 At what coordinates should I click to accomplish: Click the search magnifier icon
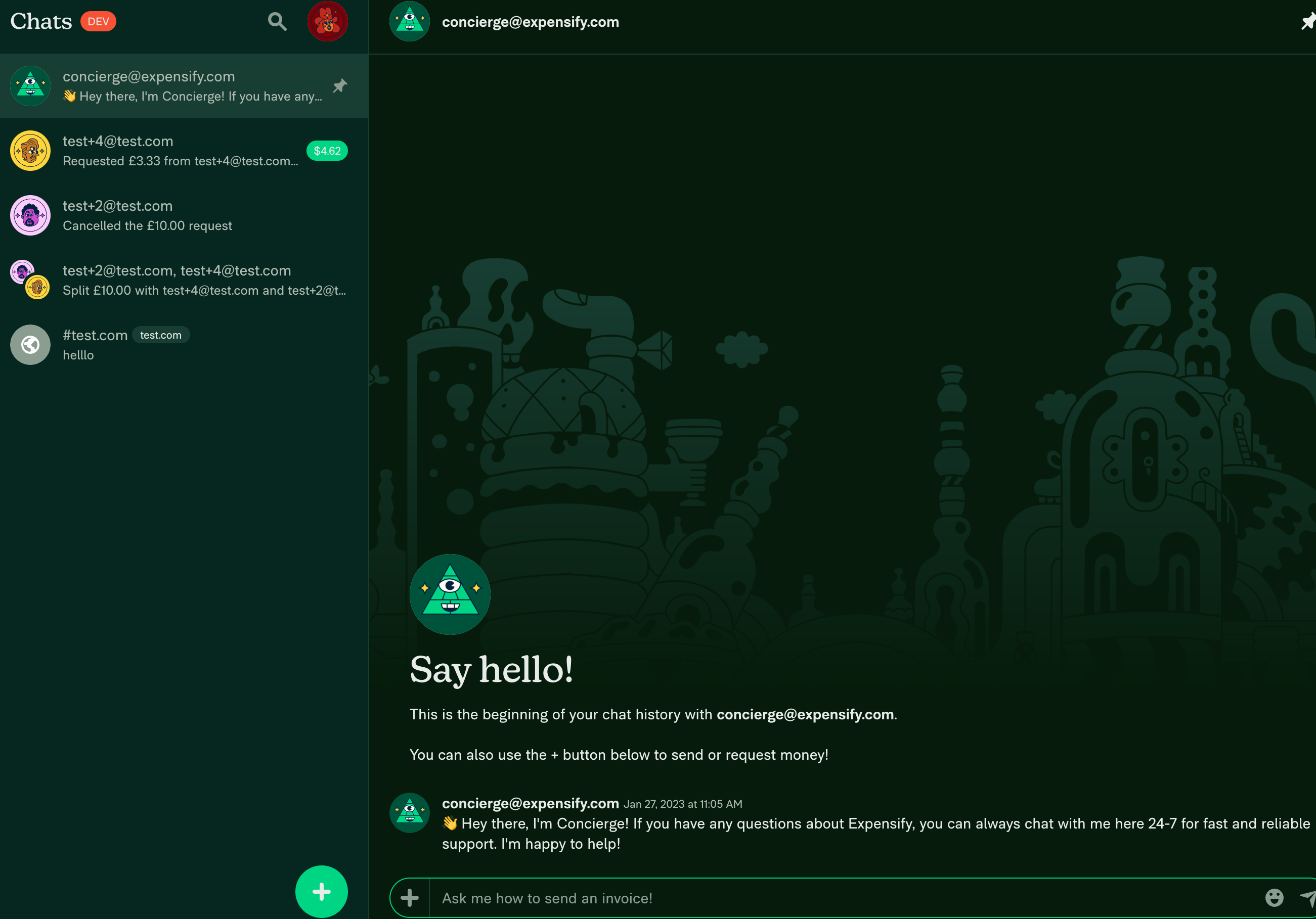[x=277, y=22]
